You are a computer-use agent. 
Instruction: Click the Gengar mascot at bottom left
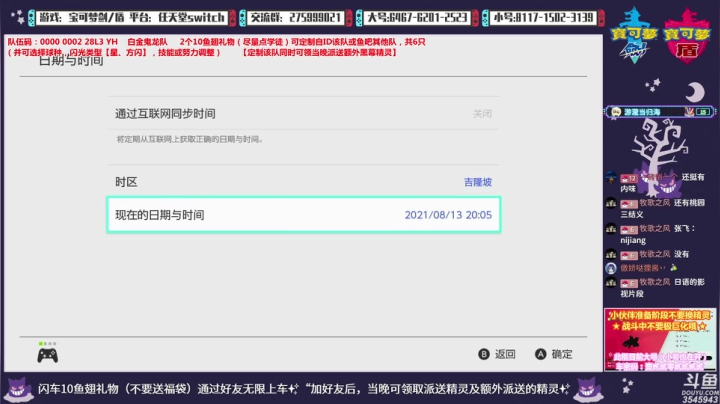(x=17, y=389)
